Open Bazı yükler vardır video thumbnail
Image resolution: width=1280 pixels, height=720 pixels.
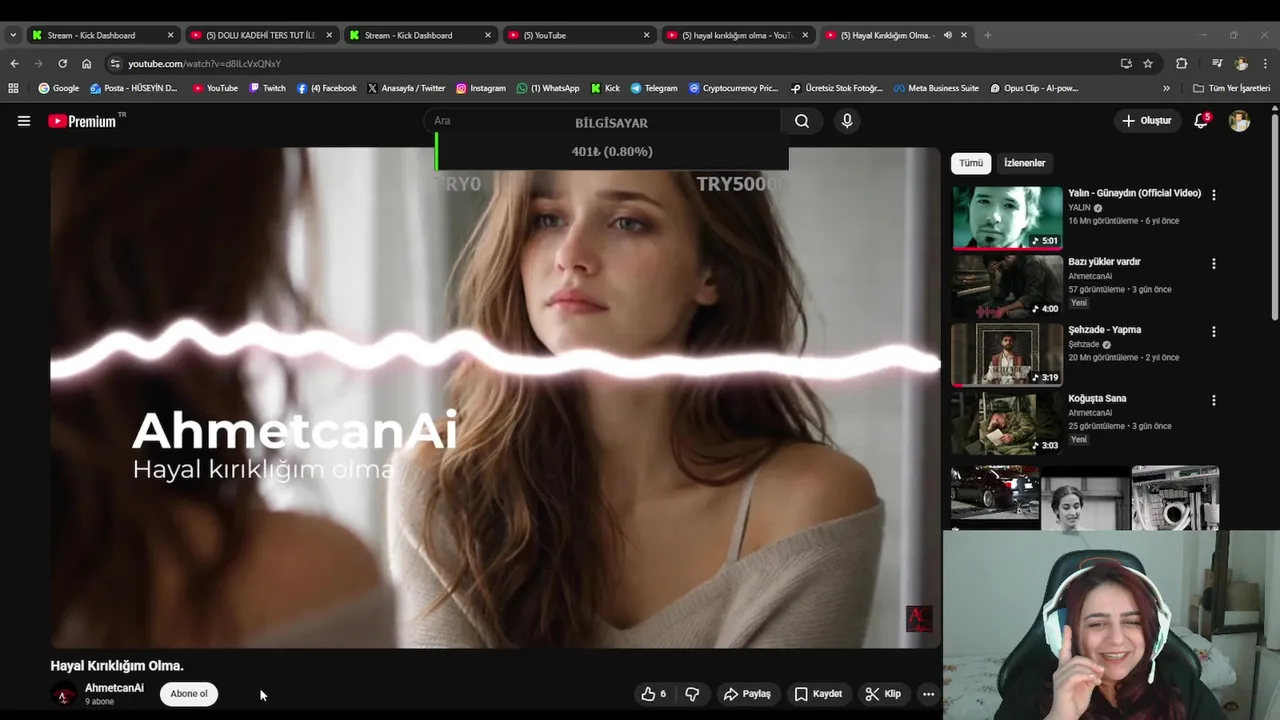1007,286
